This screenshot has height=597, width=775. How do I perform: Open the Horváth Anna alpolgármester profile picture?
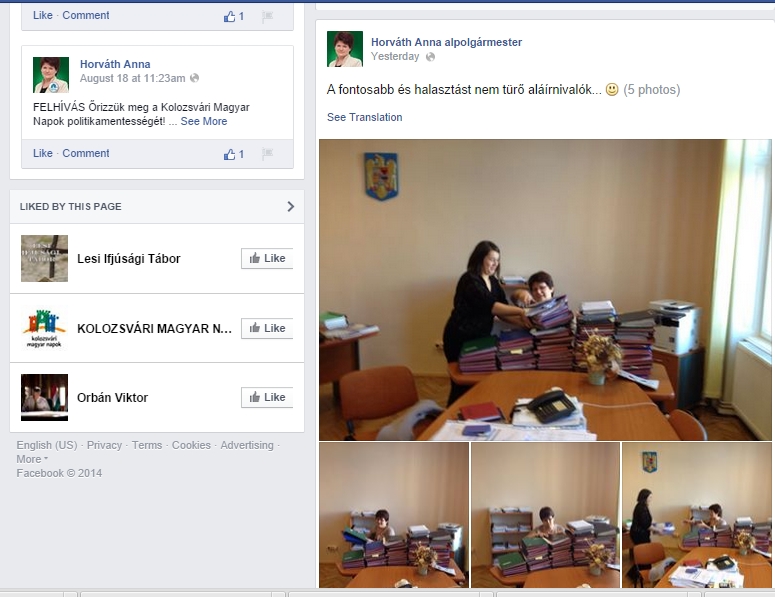click(345, 49)
